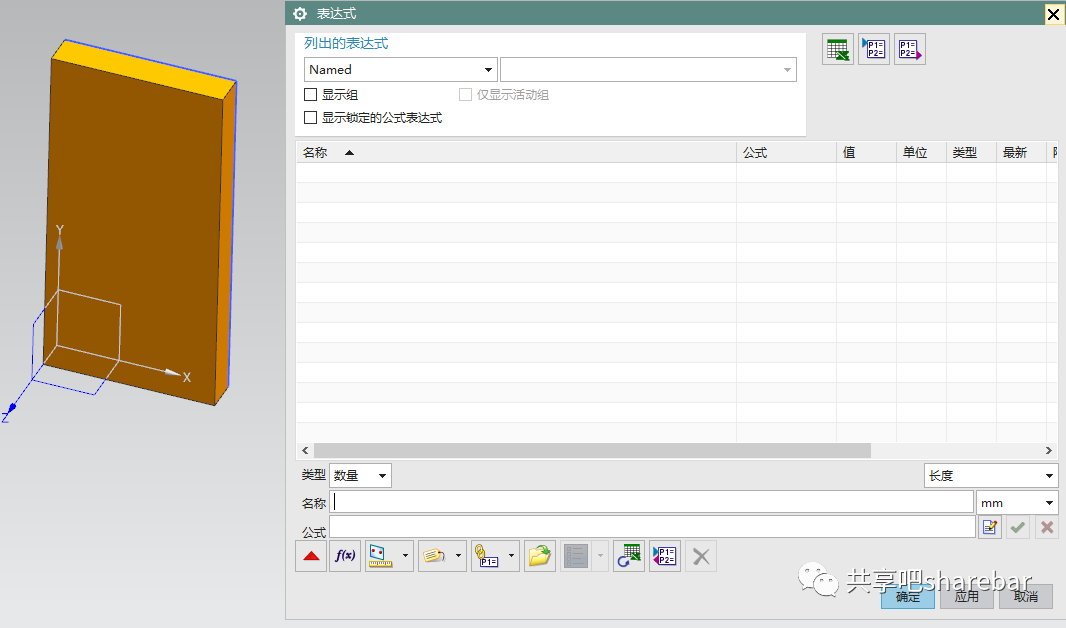Click the Y axis arrow of the coordinate system
This screenshot has width=1066, height=628.
tap(59, 242)
